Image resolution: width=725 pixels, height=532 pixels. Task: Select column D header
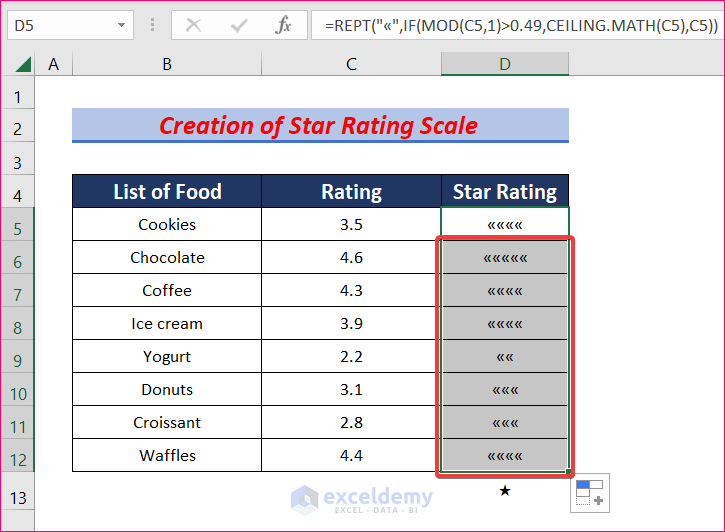tap(505, 64)
